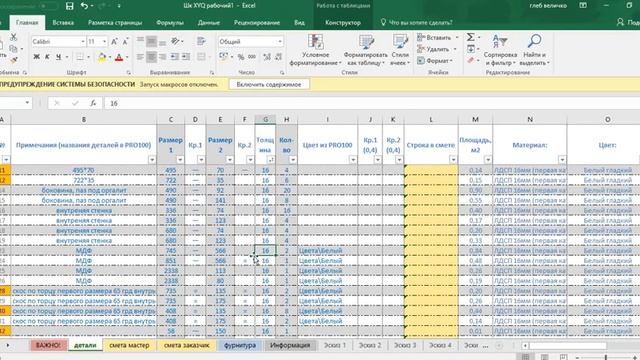Open the font size dropdown
The width and height of the screenshot is (640, 360).
tap(104, 42)
